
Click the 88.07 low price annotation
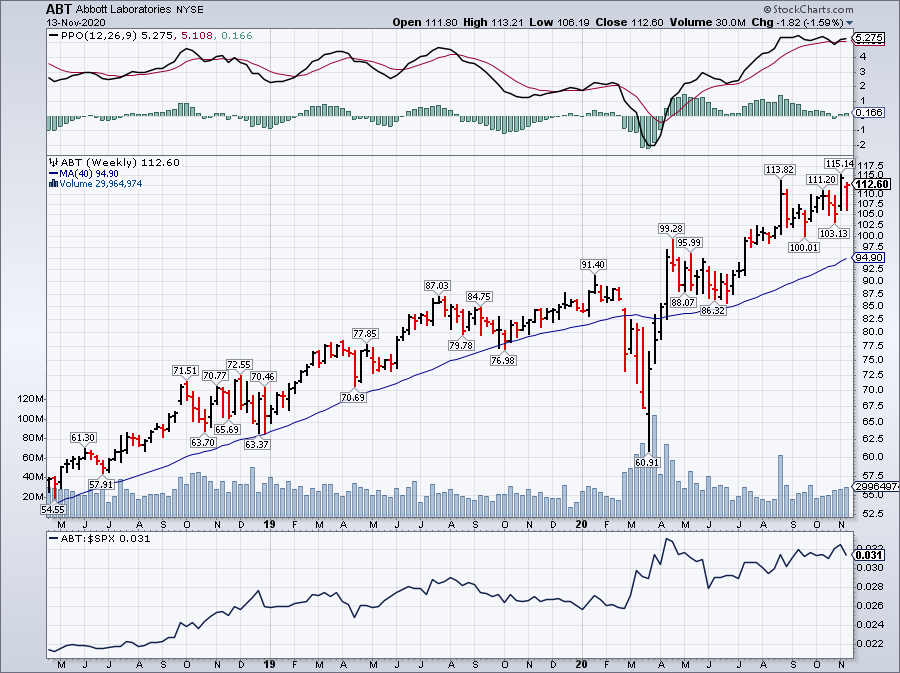(x=683, y=302)
